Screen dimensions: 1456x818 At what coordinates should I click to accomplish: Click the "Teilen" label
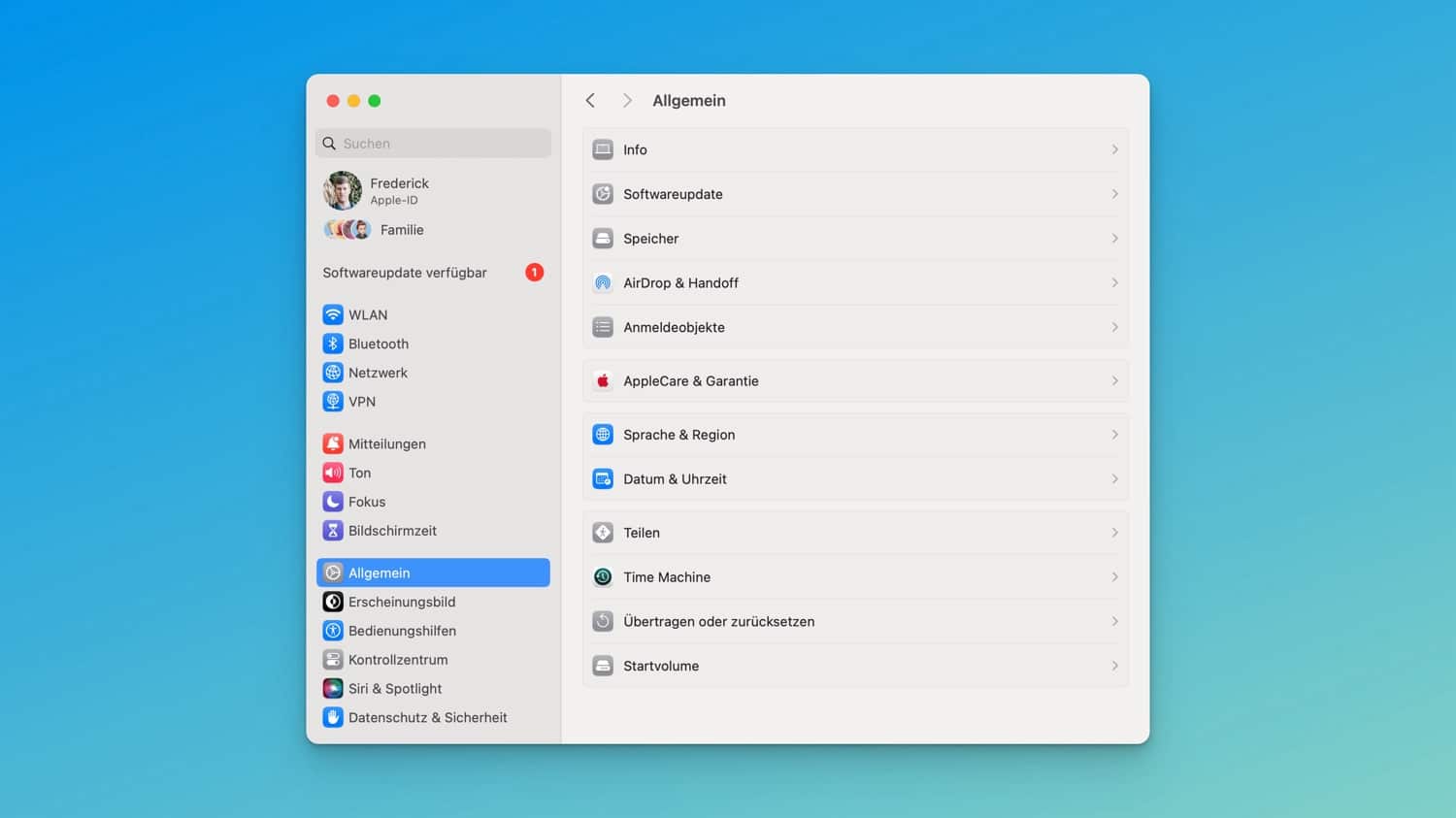pyautogui.click(x=642, y=533)
